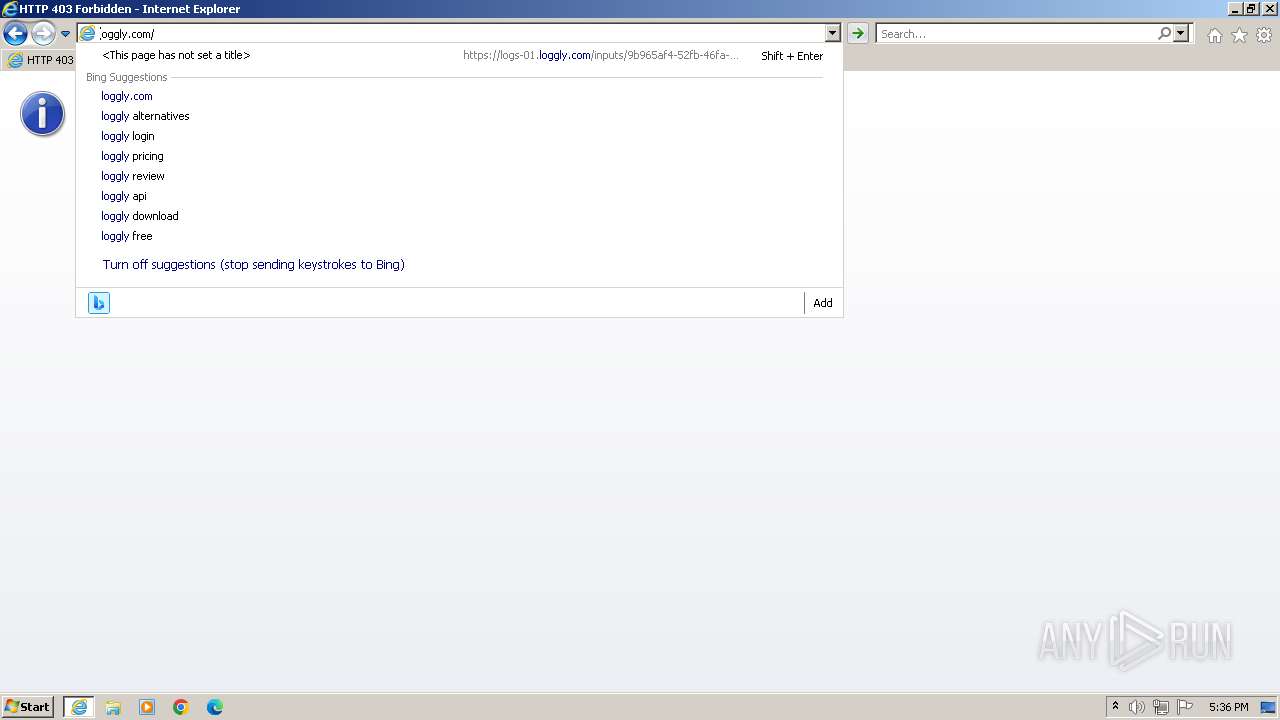Click inside the address bar URL field
1280x720 pixels.
coord(460,33)
